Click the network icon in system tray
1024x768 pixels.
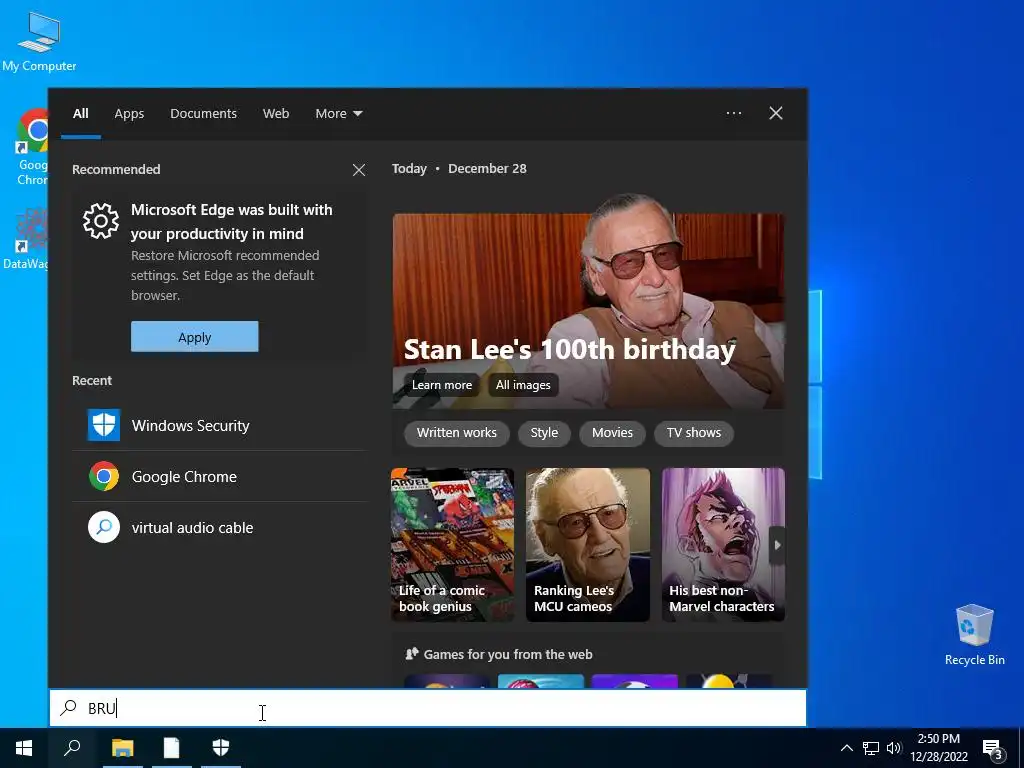(871, 748)
